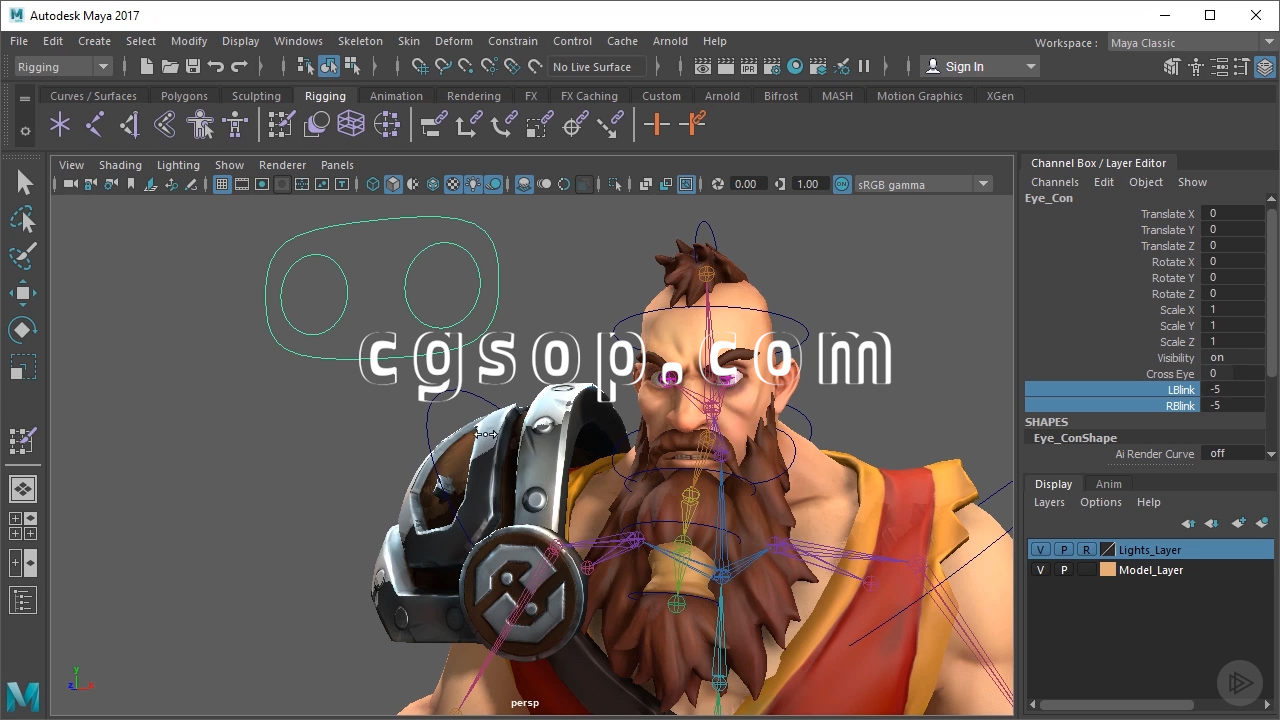Toggle the Character Controls icon
Image resolution: width=1280 pixels, height=720 pixels.
coord(1196,67)
